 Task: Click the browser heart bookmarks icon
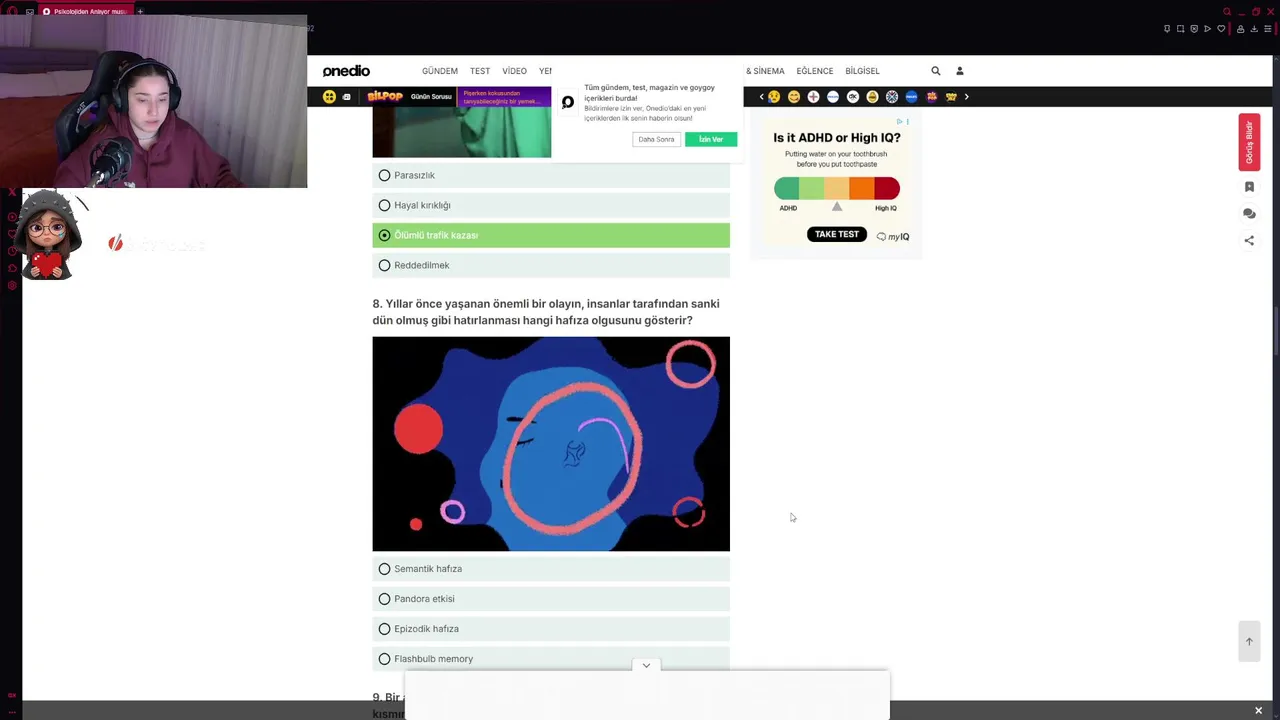(x=1221, y=29)
